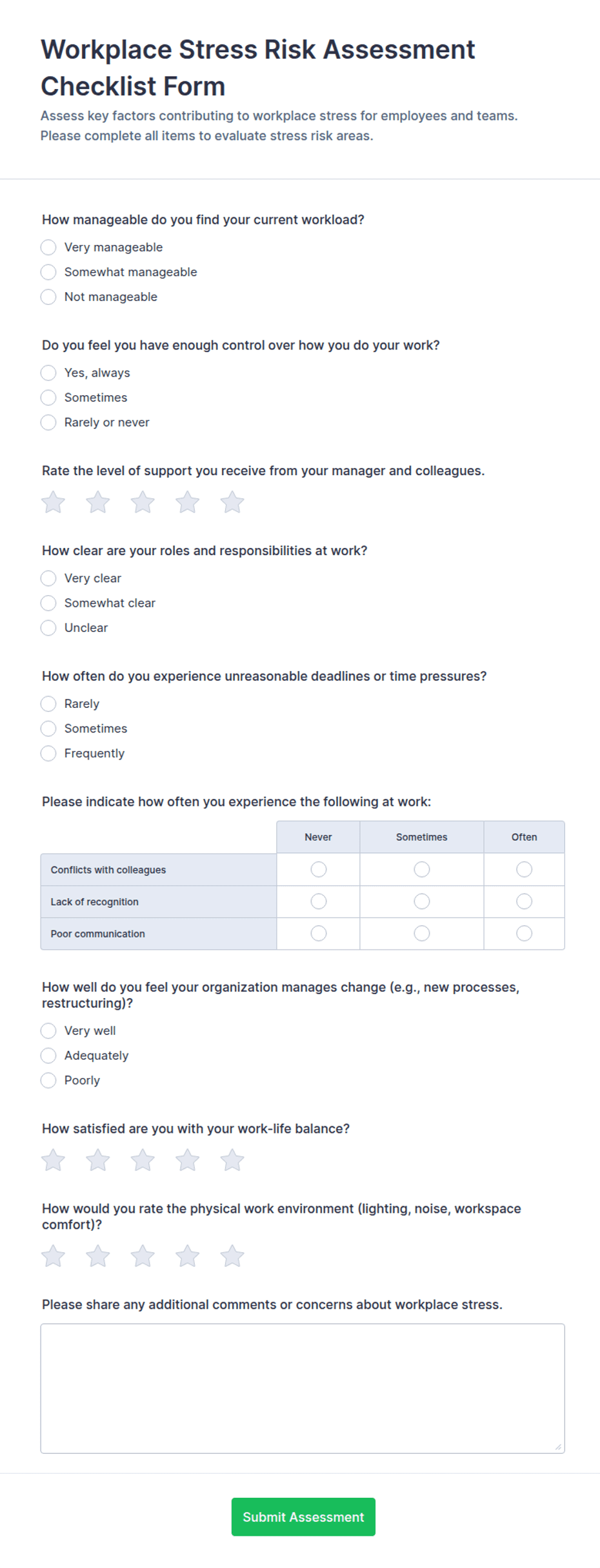Rate work-life balance with 3 stars

pyautogui.click(x=143, y=1159)
